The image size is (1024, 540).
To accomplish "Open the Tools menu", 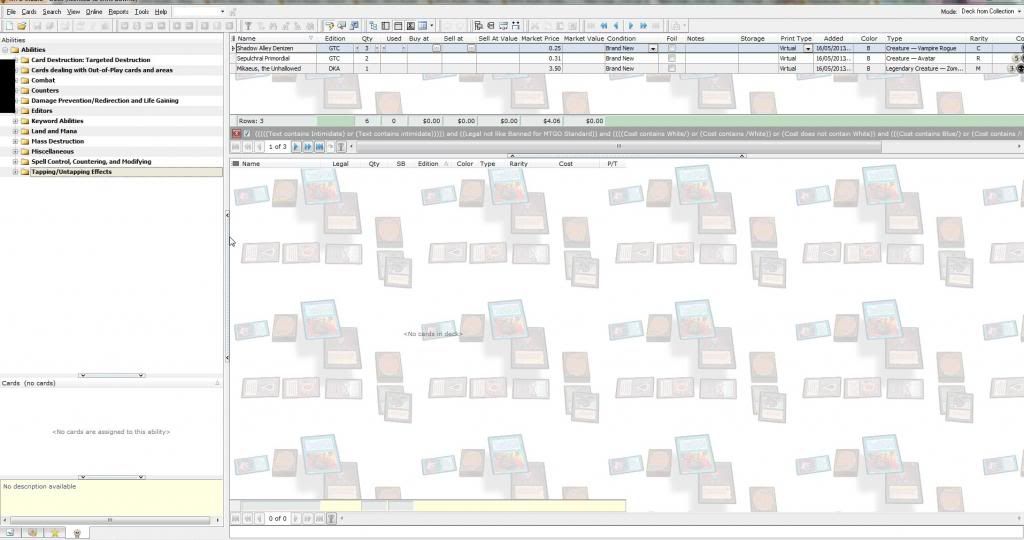I will point(142,12).
